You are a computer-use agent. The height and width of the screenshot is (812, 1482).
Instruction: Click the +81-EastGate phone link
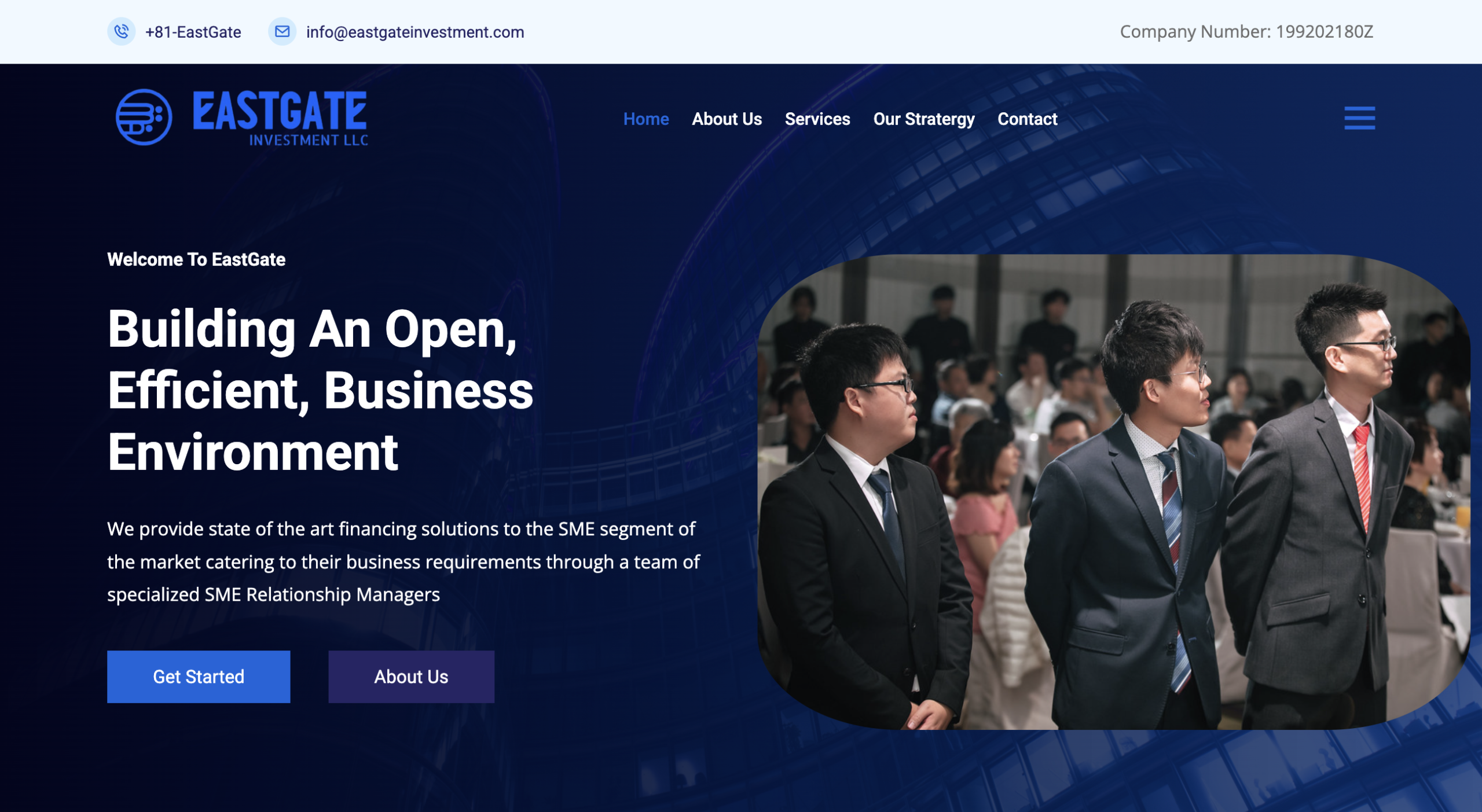click(x=193, y=32)
